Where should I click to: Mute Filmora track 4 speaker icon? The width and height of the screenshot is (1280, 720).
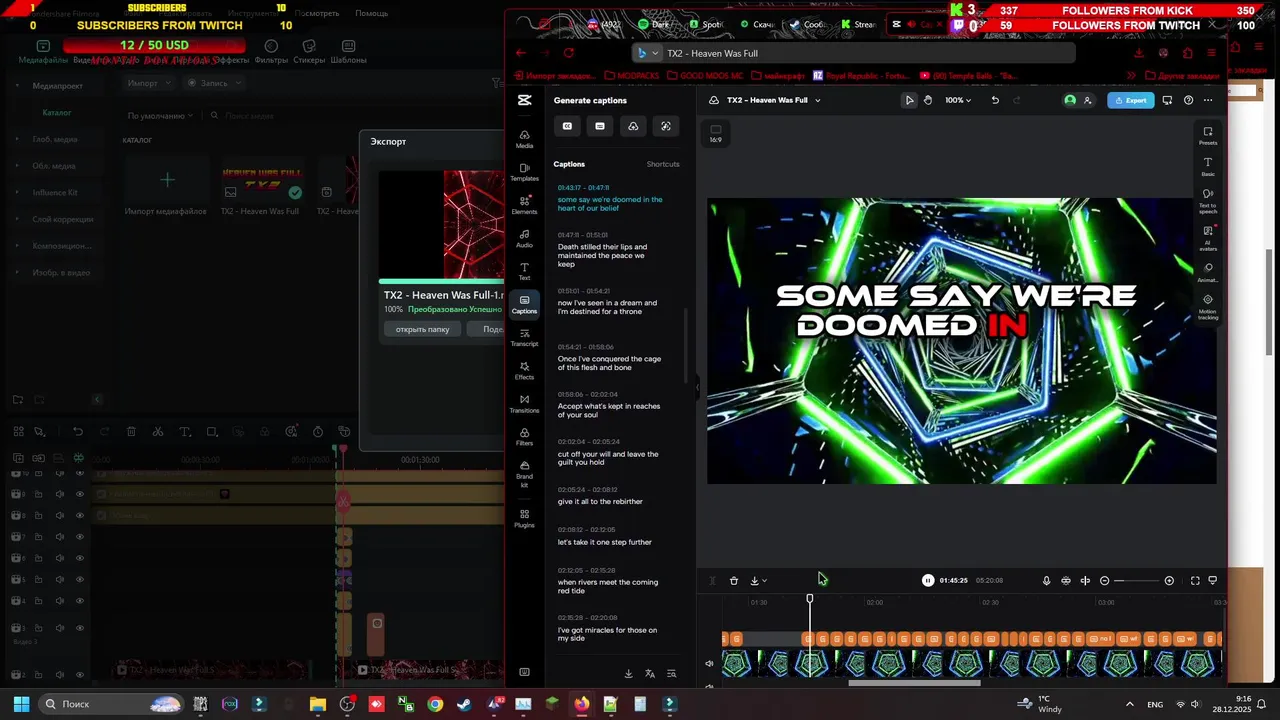pyautogui.click(x=59, y=601)
